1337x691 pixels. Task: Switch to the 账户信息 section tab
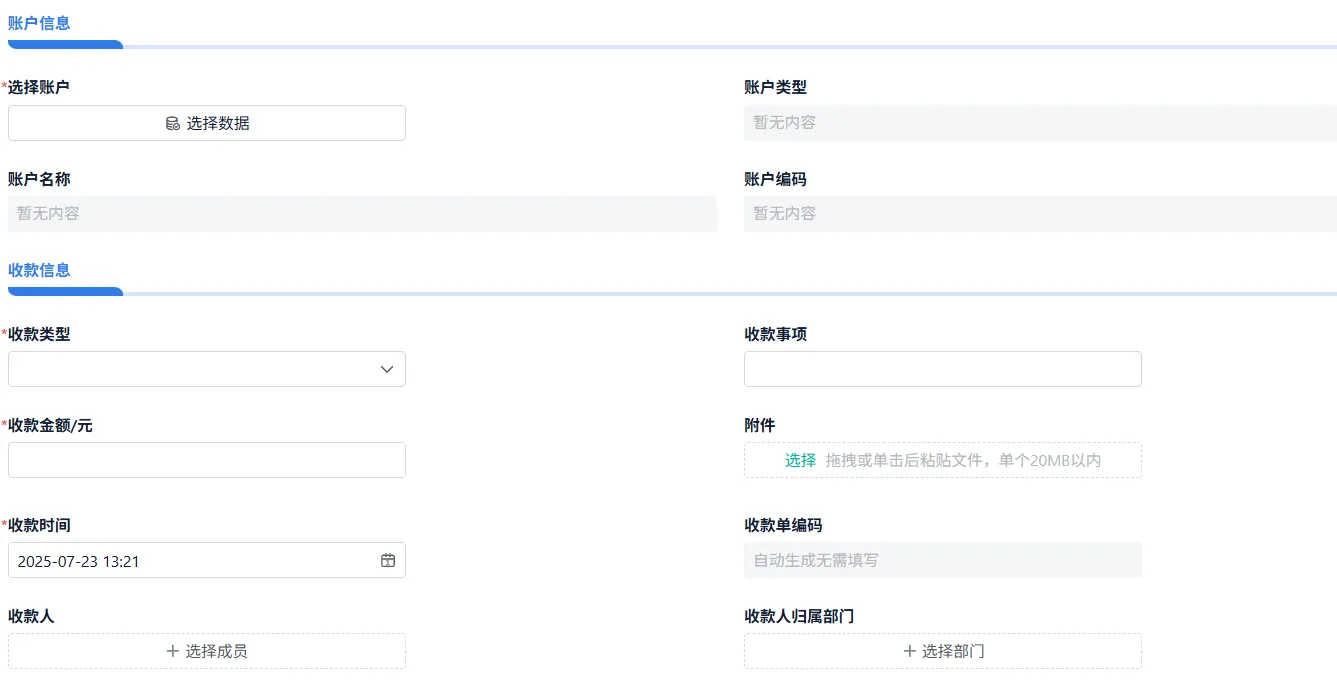pos(39,23)
